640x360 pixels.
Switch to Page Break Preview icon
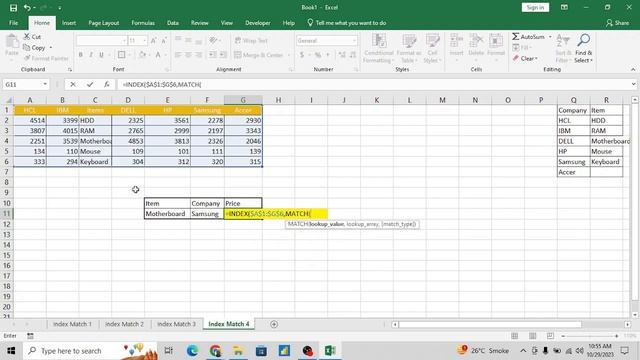550,336
